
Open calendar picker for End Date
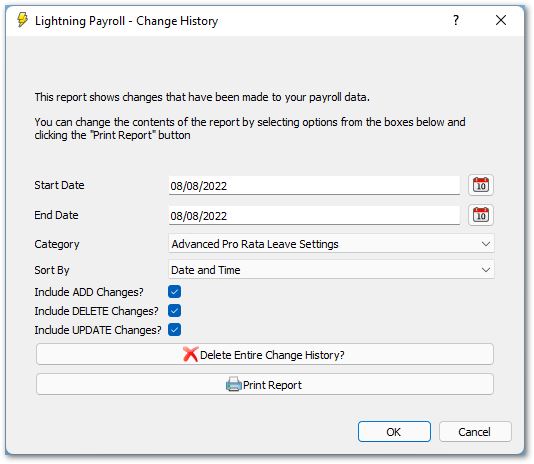coord(481,215)
